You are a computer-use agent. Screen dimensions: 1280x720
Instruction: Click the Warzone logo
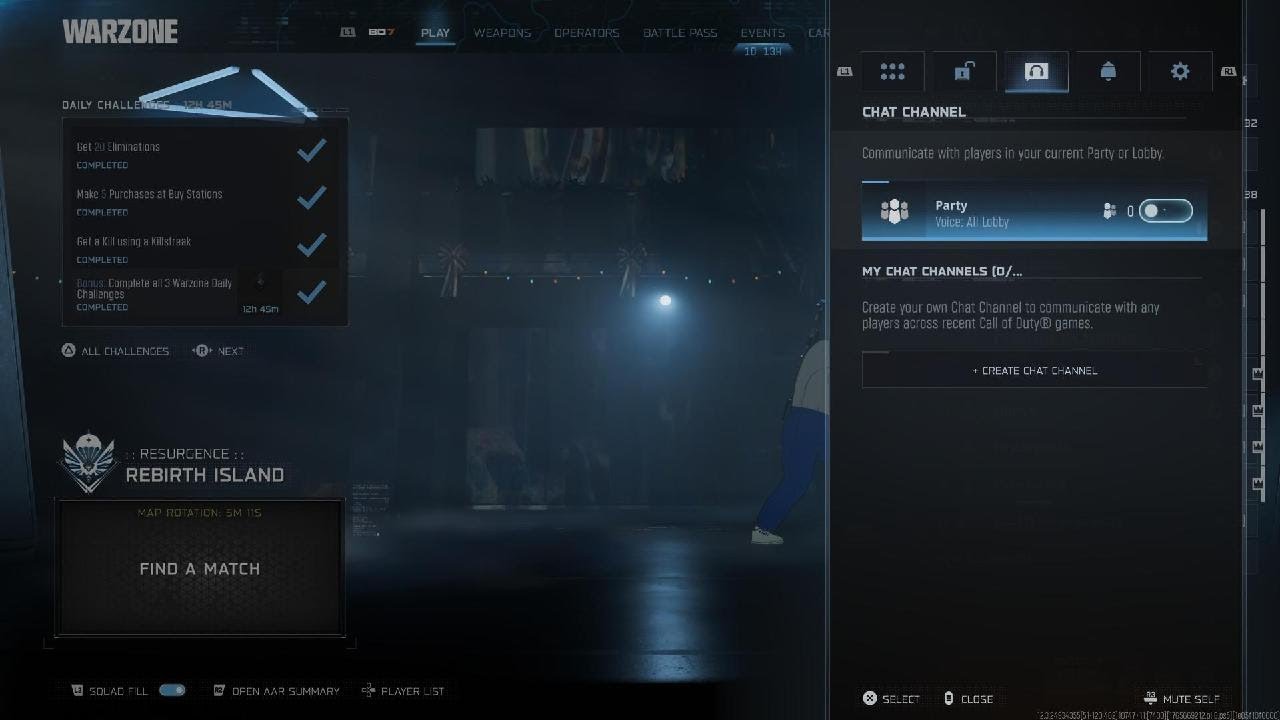[x=120, y=32]
